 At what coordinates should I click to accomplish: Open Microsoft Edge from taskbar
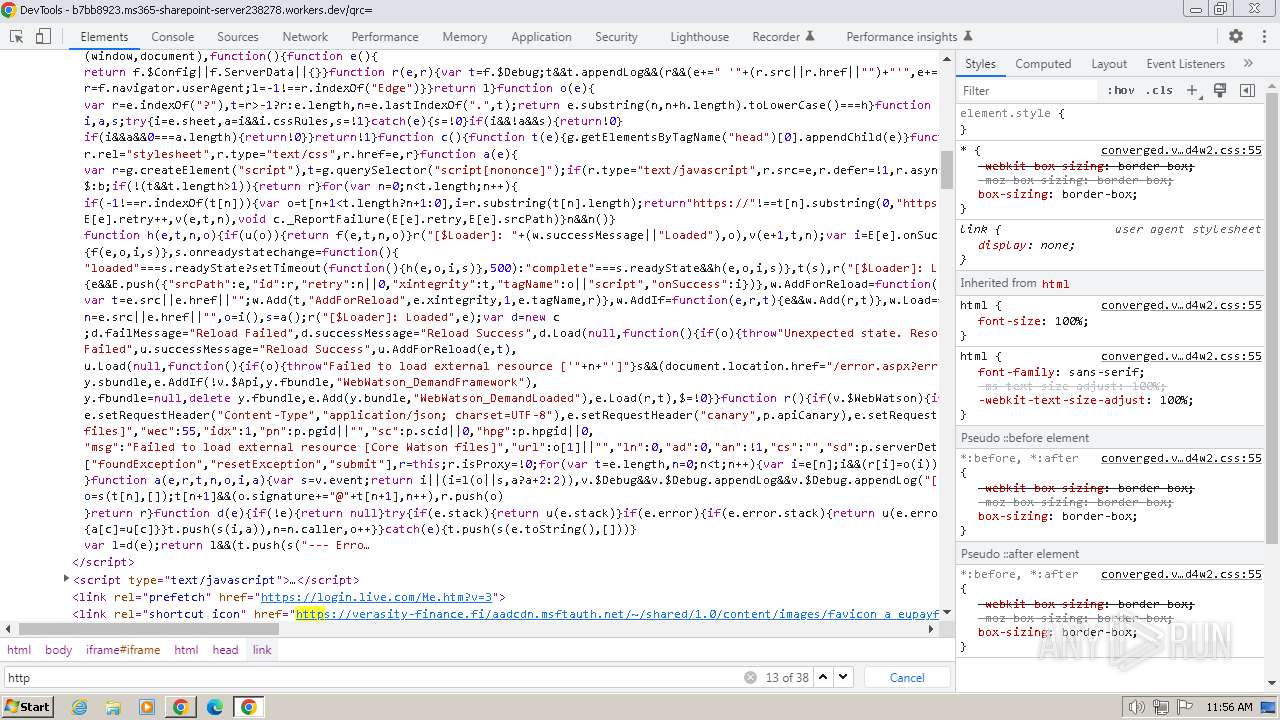click(215, 707)
